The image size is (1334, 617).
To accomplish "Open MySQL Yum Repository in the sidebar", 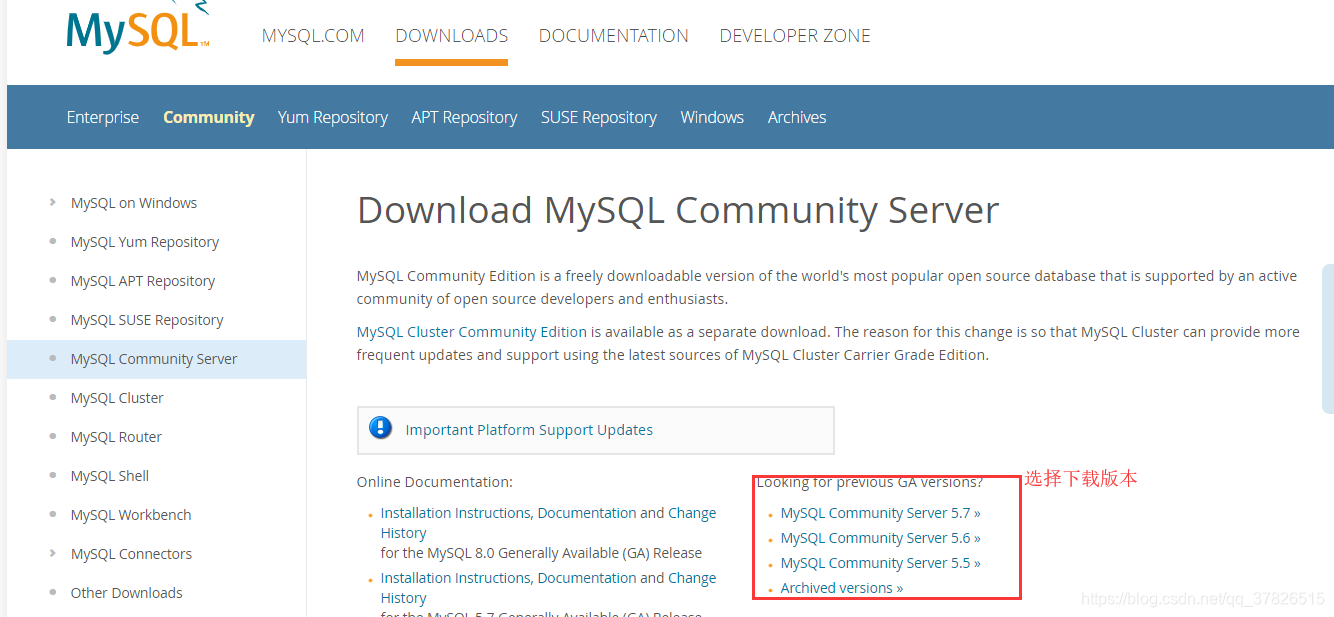I will coord(145,242).
